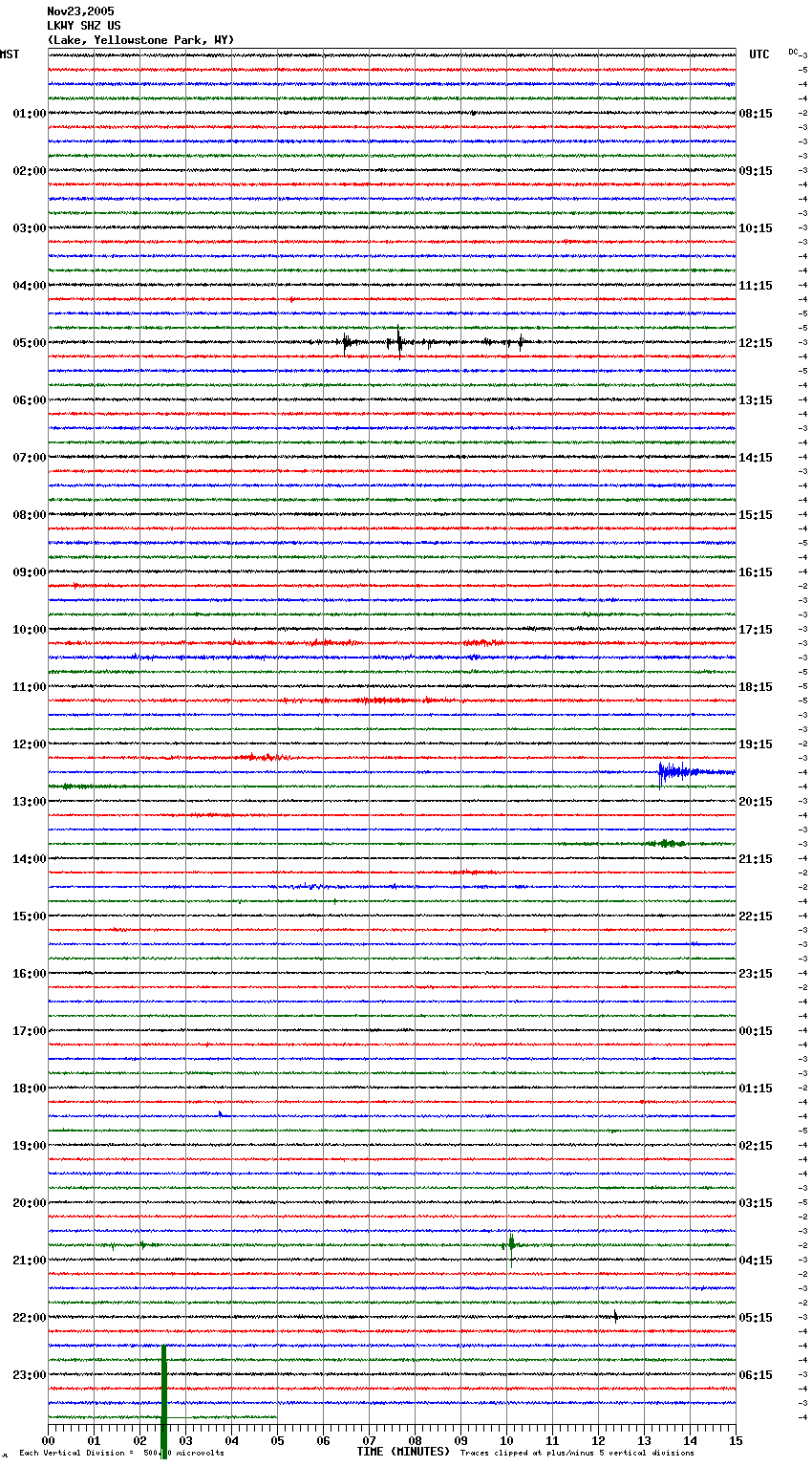Screen dimensions: 812x1466
Task: Click the small blue blip below the 18:00 trace
Action: coord(220,1113)
